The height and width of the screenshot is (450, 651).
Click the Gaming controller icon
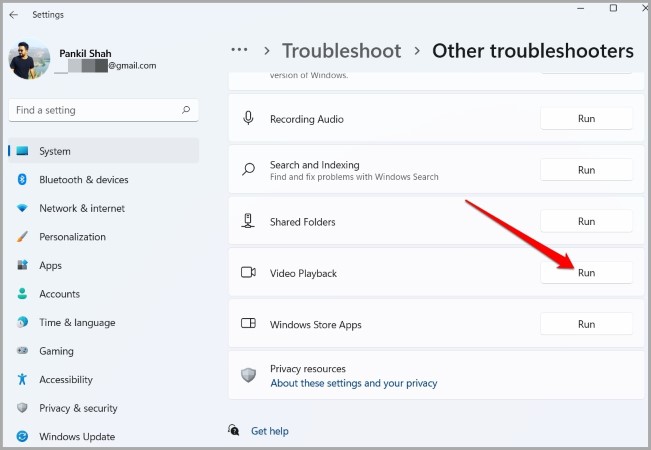(x=22, y=351)
